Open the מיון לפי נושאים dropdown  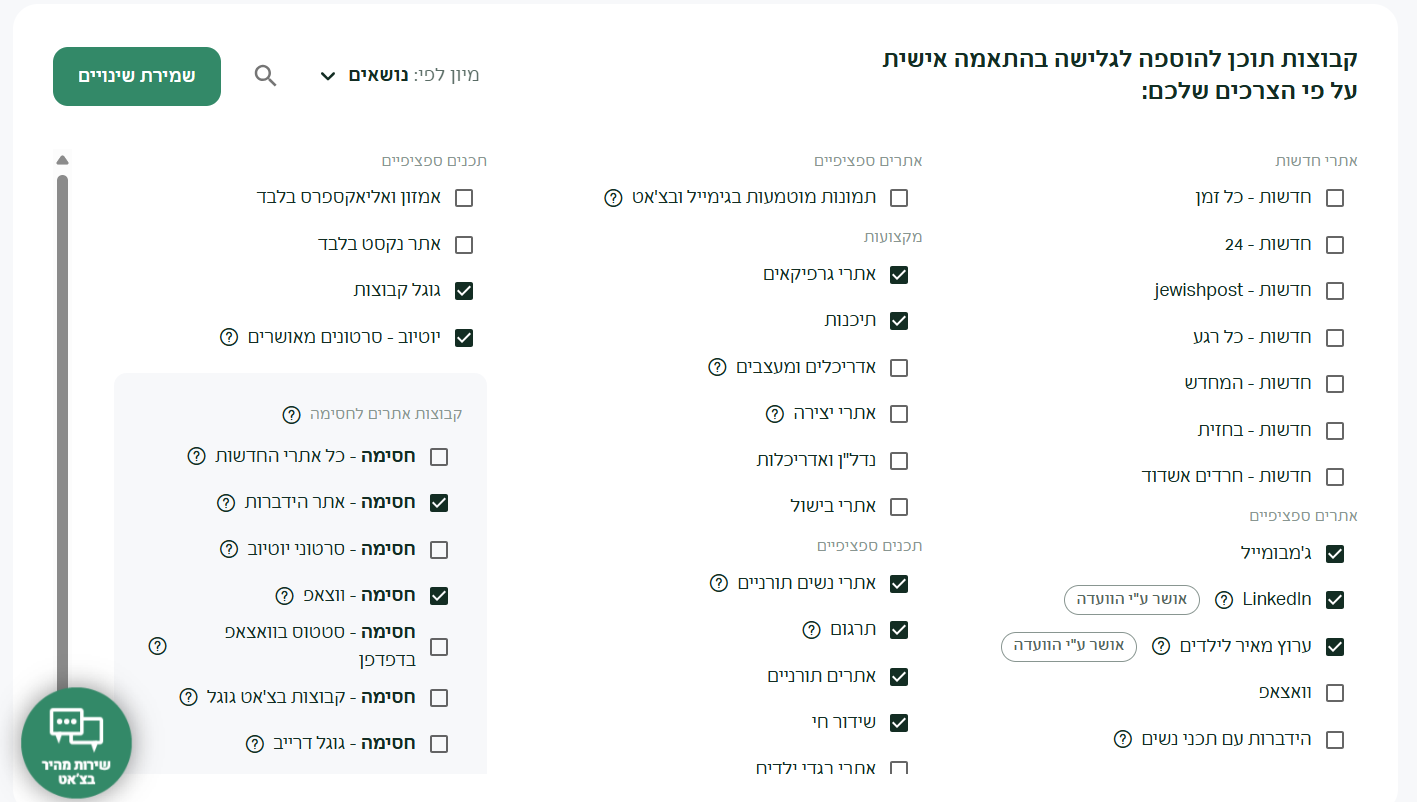pos(400,75)
